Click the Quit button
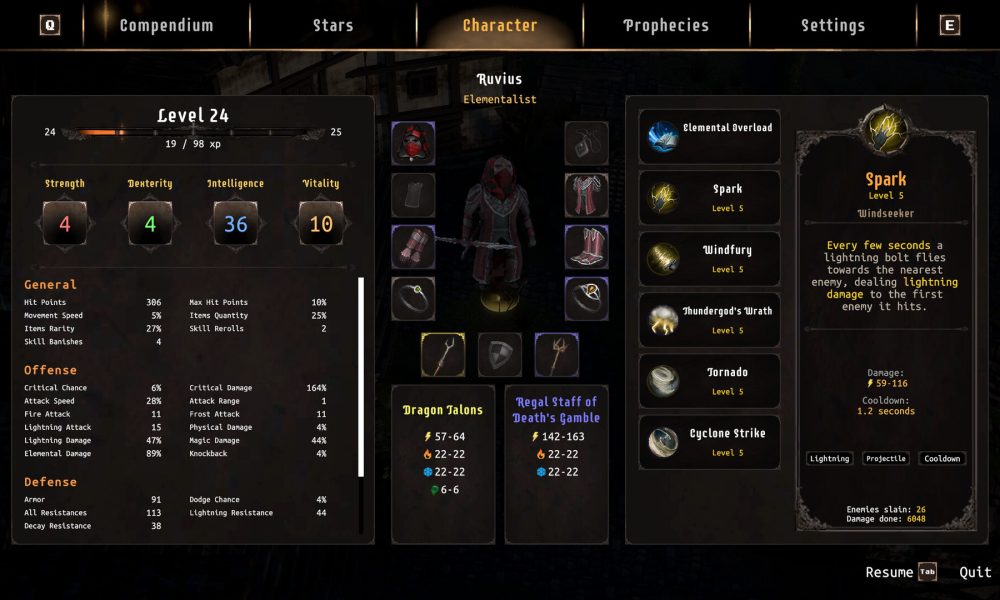Image resolution: width=1000 pixels, height=600 pixels. click(x=975, y=572)
